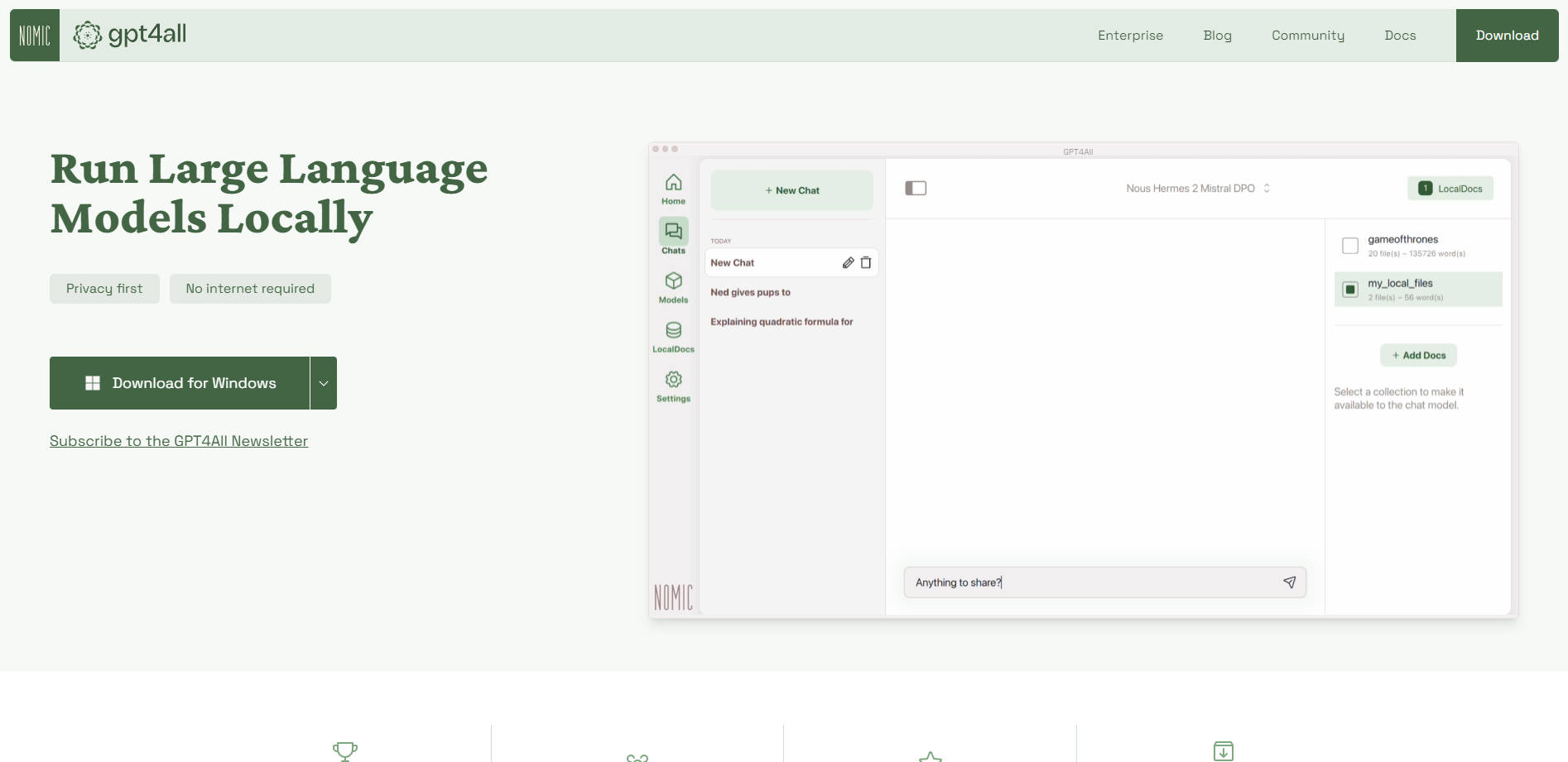This screenshot has width=1568, height=762.
Task: Open the 'Explaining quadratic formula for' chat
Action: 782,322
